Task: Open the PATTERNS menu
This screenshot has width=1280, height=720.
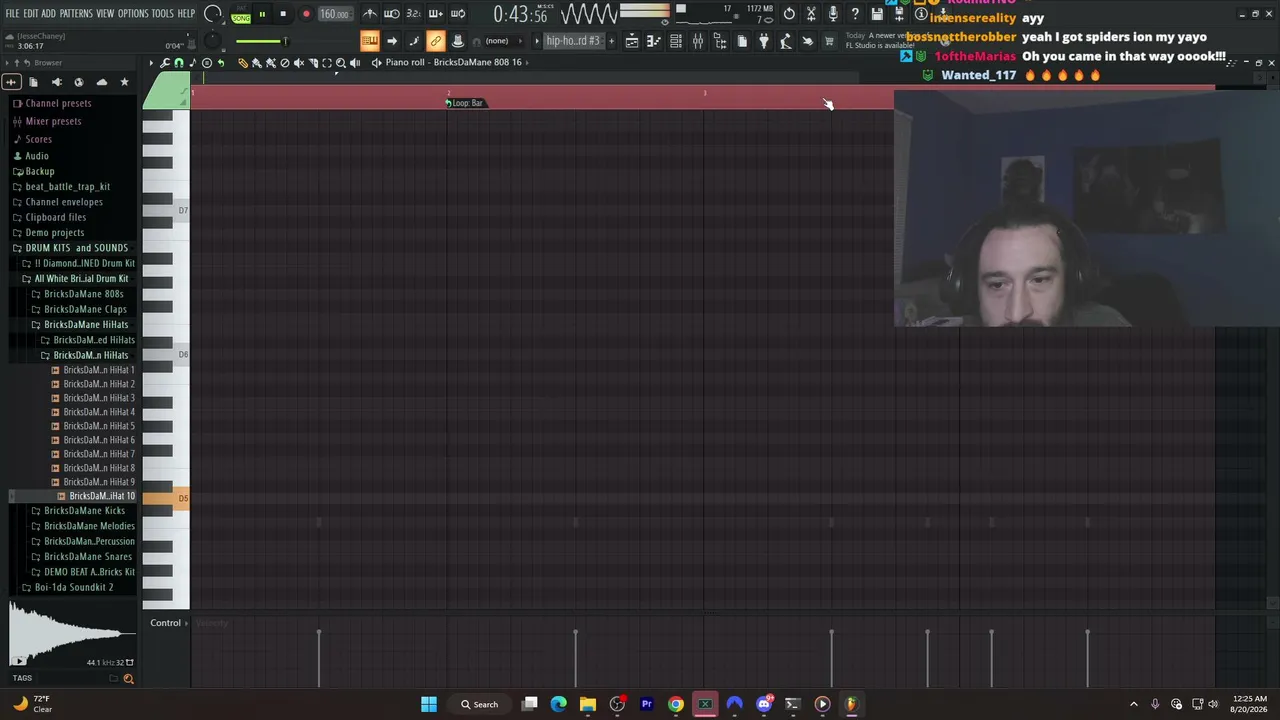Action: tap(76, 14)
